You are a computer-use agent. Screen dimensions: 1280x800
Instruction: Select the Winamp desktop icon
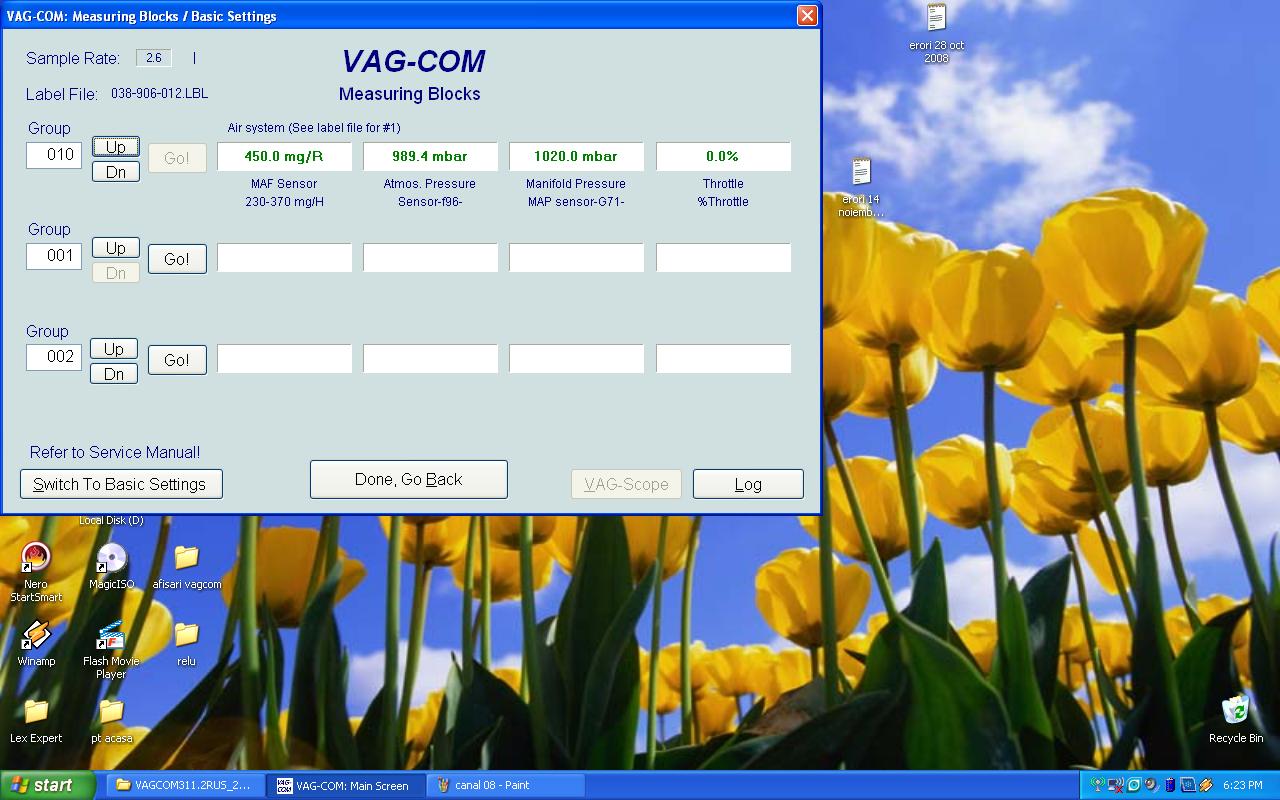pyautogui.click(x=36, y=636)
